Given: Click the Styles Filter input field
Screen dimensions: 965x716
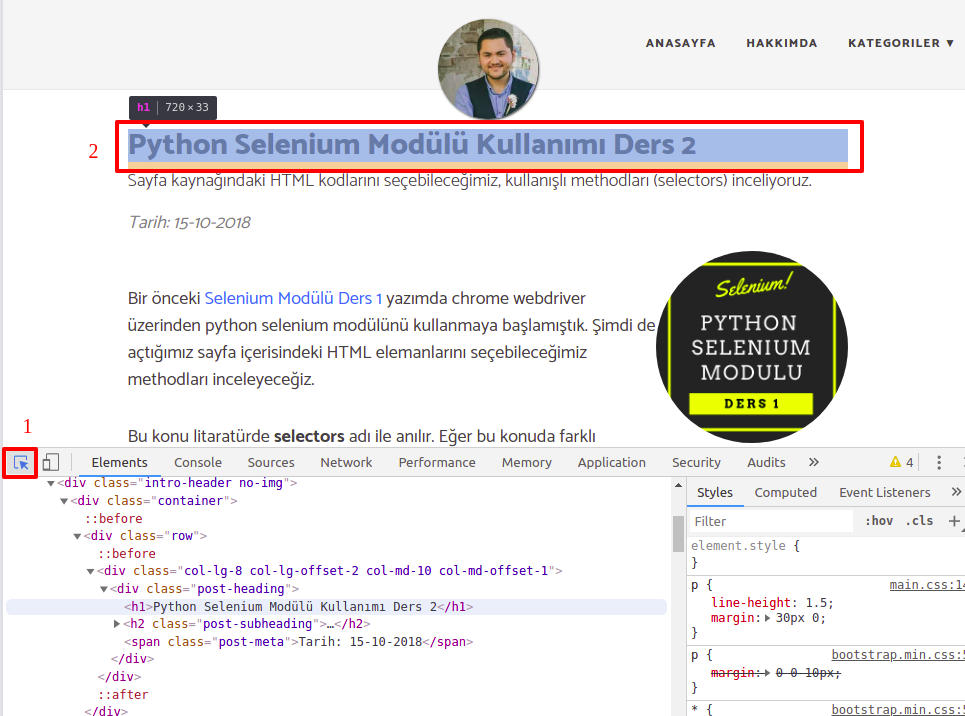Looking at the screenshot, I should [x=772, y=521].
